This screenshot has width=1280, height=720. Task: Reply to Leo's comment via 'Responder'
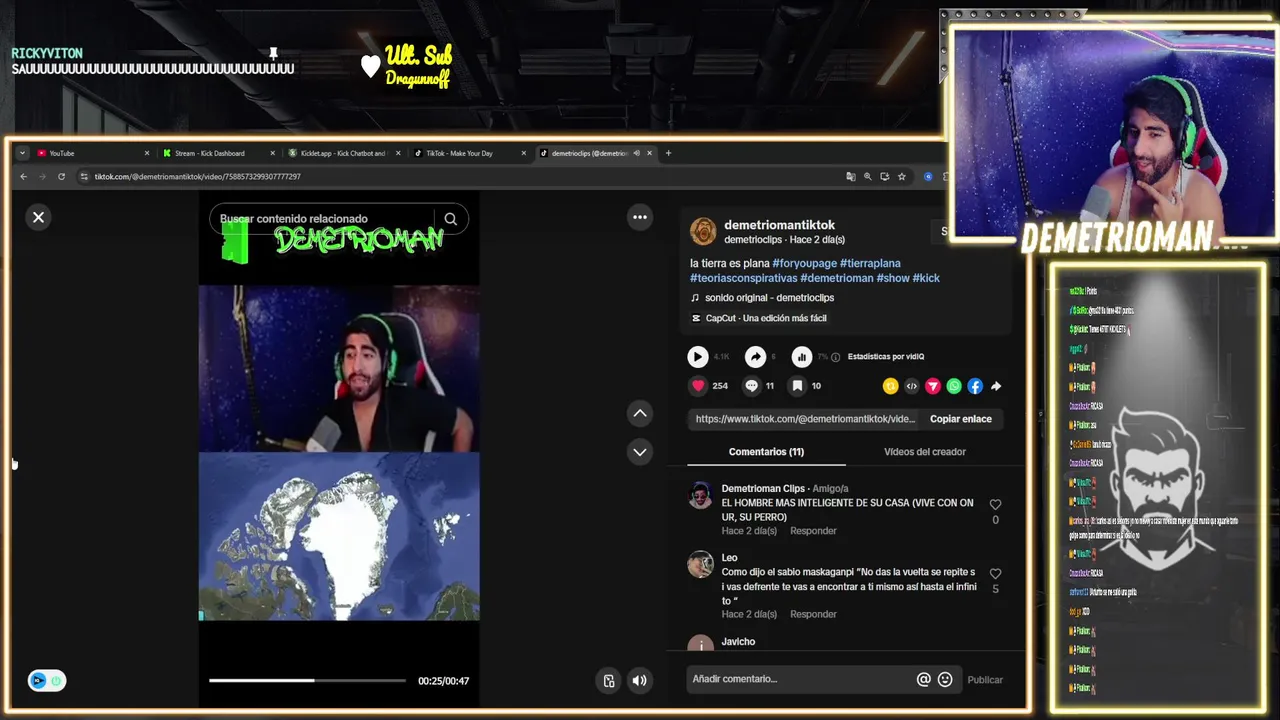[813, 614]
